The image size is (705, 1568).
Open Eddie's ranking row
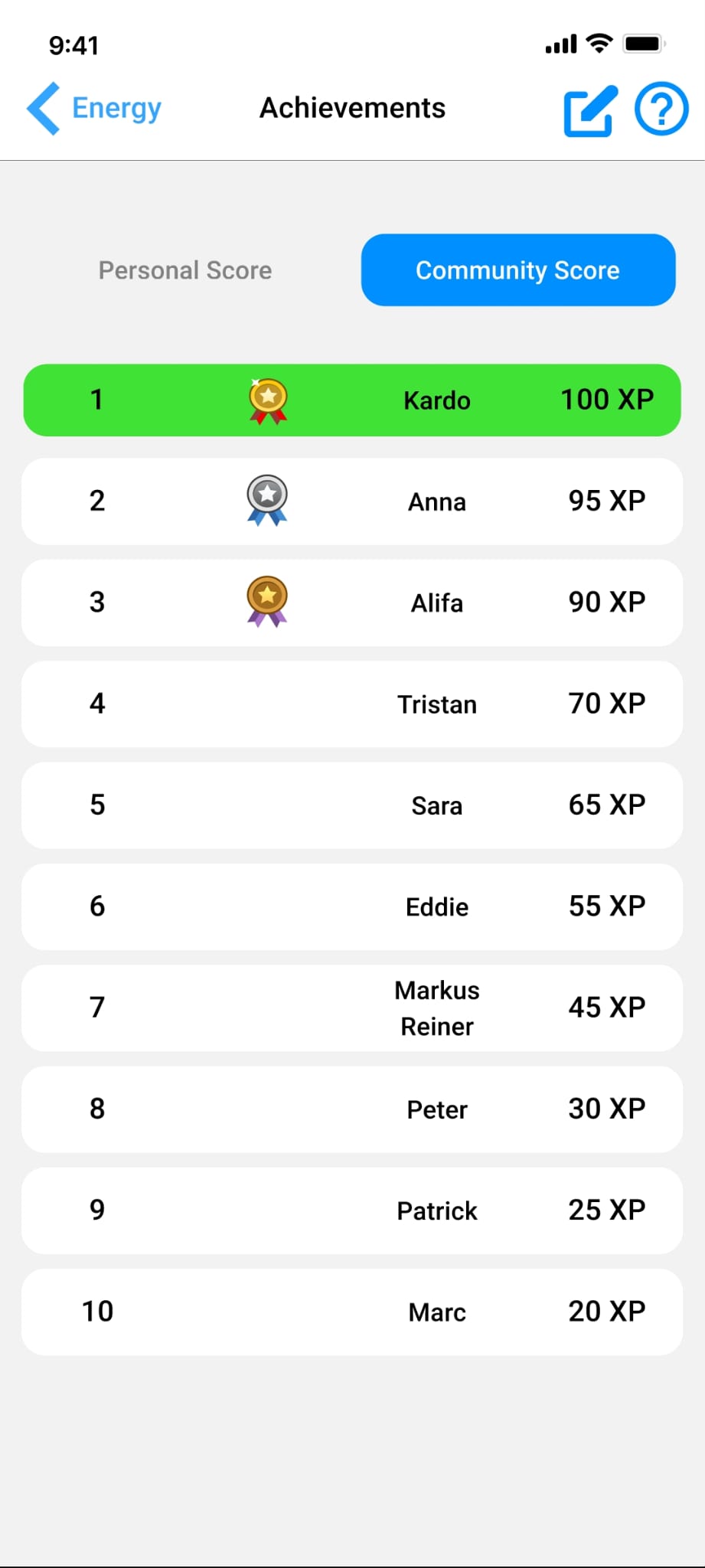[352, 906]
